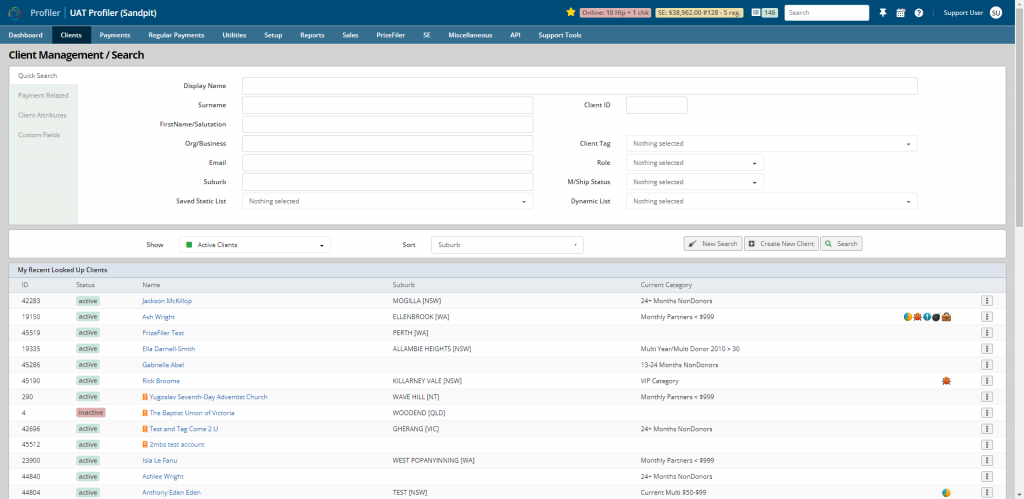The height and width of the screenshot is (499, 1024).
Task: Click pie chart icon in Anthony Eden row
Action: pos(946,492)
